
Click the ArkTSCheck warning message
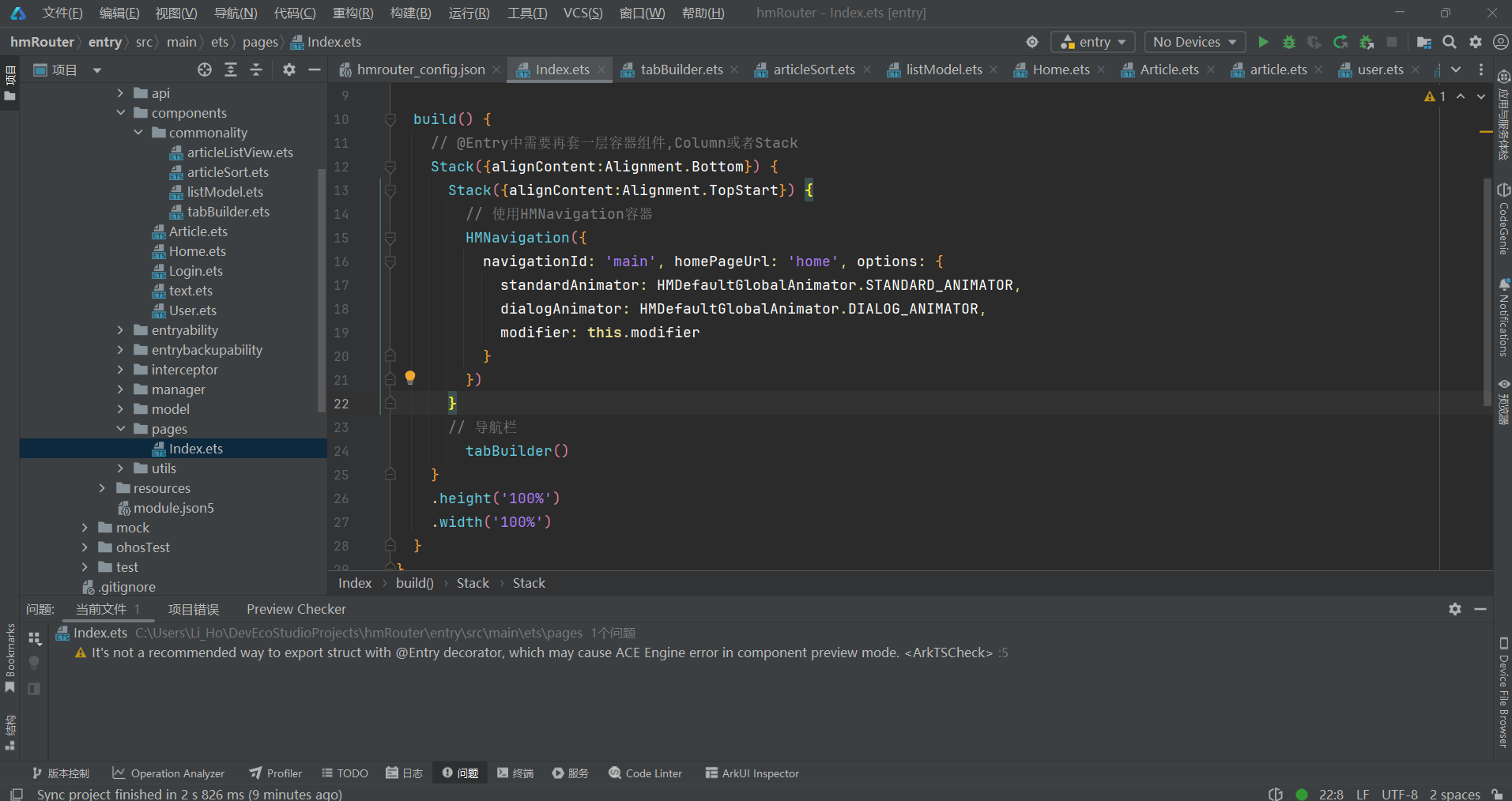tap(541, 652)
